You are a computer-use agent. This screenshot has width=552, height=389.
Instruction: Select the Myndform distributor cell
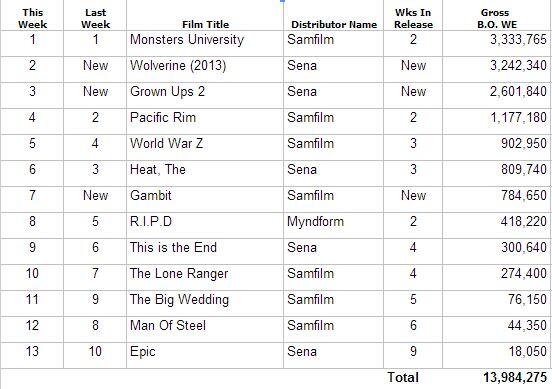(333, 225)
